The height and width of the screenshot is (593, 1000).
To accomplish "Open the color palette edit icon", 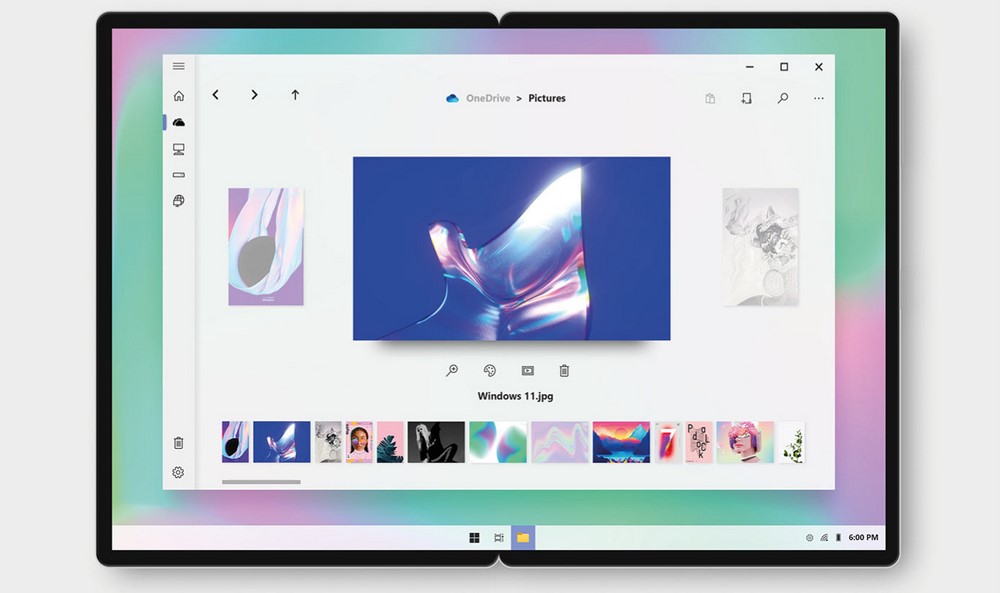I will [490, 370].
